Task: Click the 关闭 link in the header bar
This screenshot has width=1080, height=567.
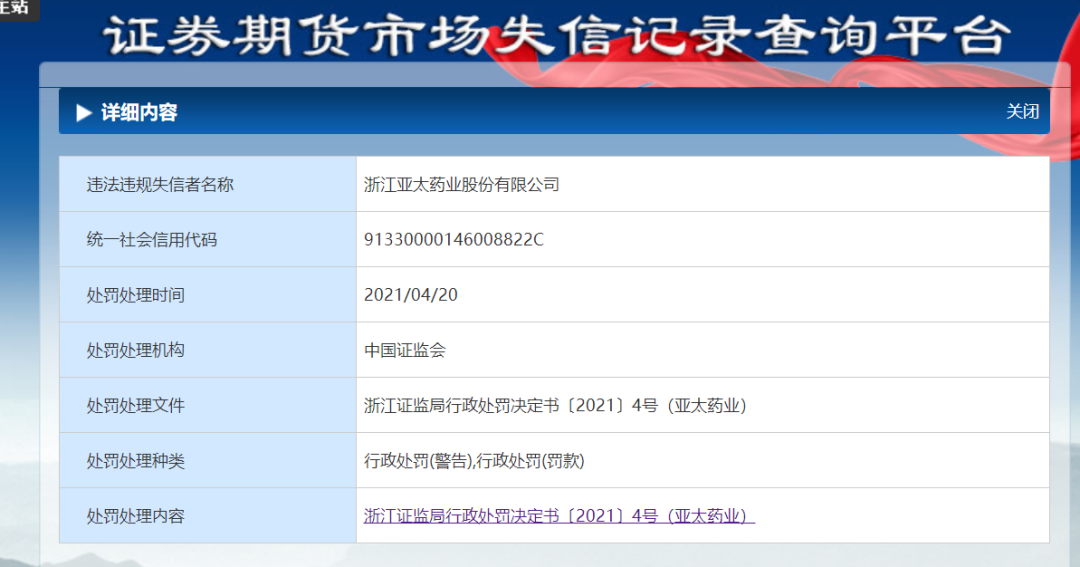Action: click(x=1022, y=112)
